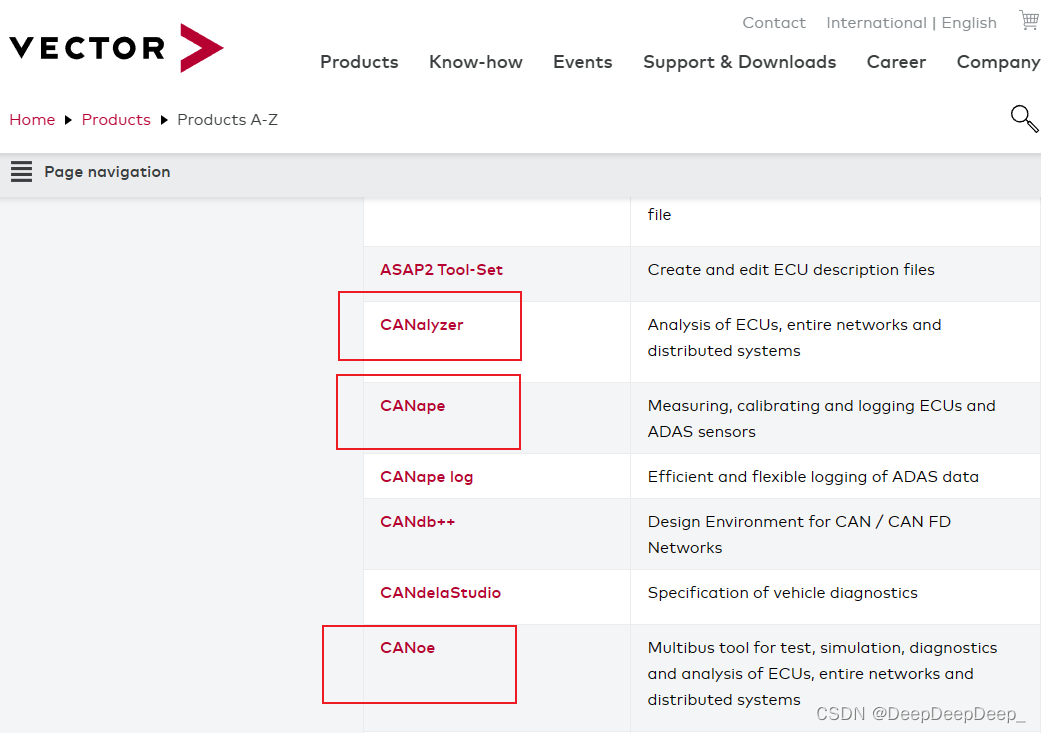This screenshot has width=1041, height=733.
Task: Go to Home breadcrumb
Action: tap(32, 120)
